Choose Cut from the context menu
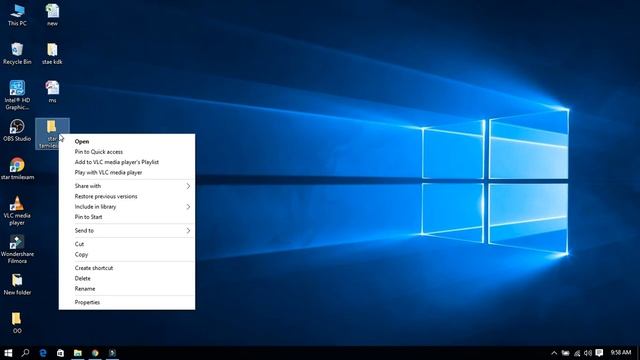Viewport: 640px width, 360px height. pos(127,244)
